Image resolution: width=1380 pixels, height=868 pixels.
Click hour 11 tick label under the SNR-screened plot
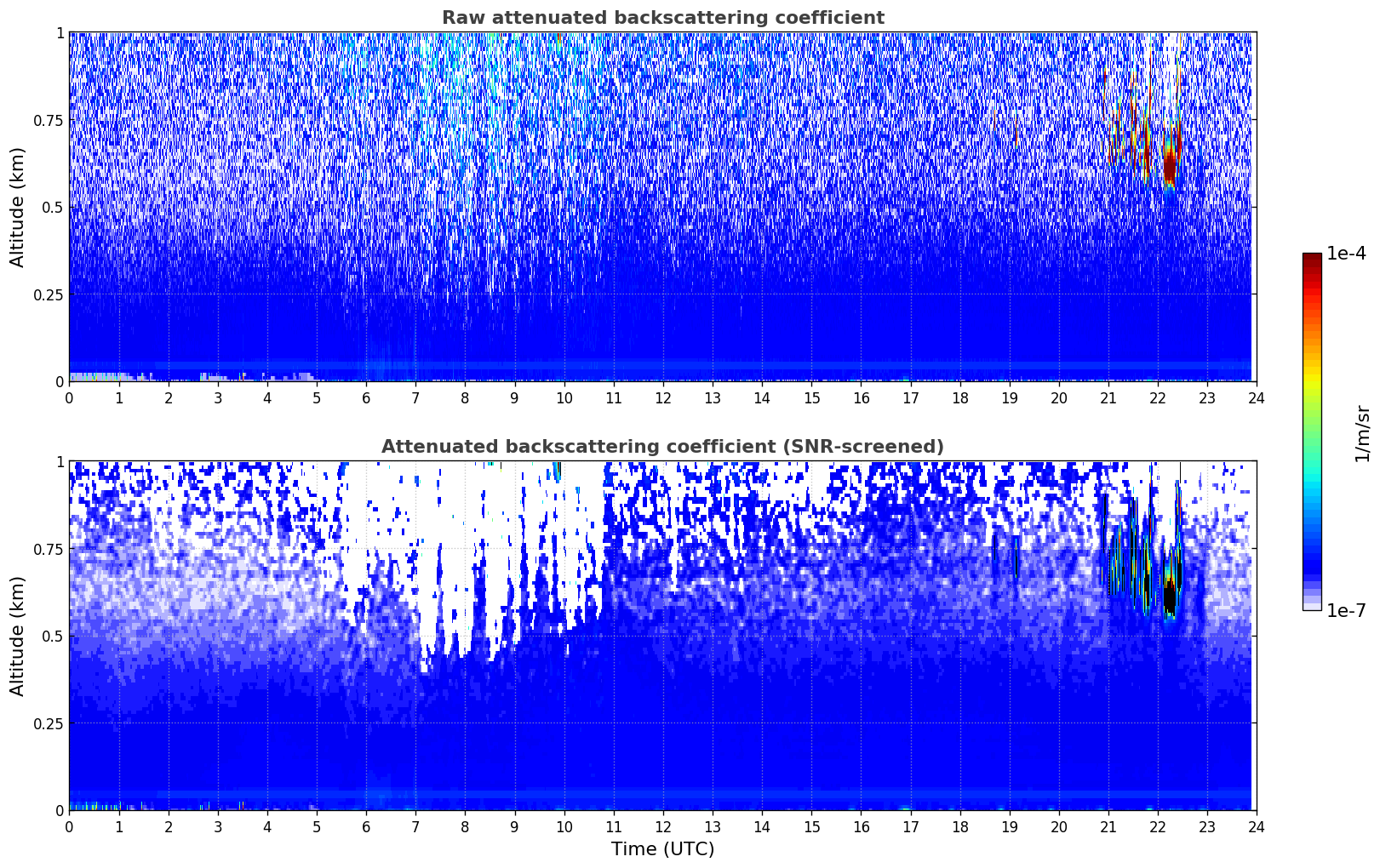pos(614,826)
